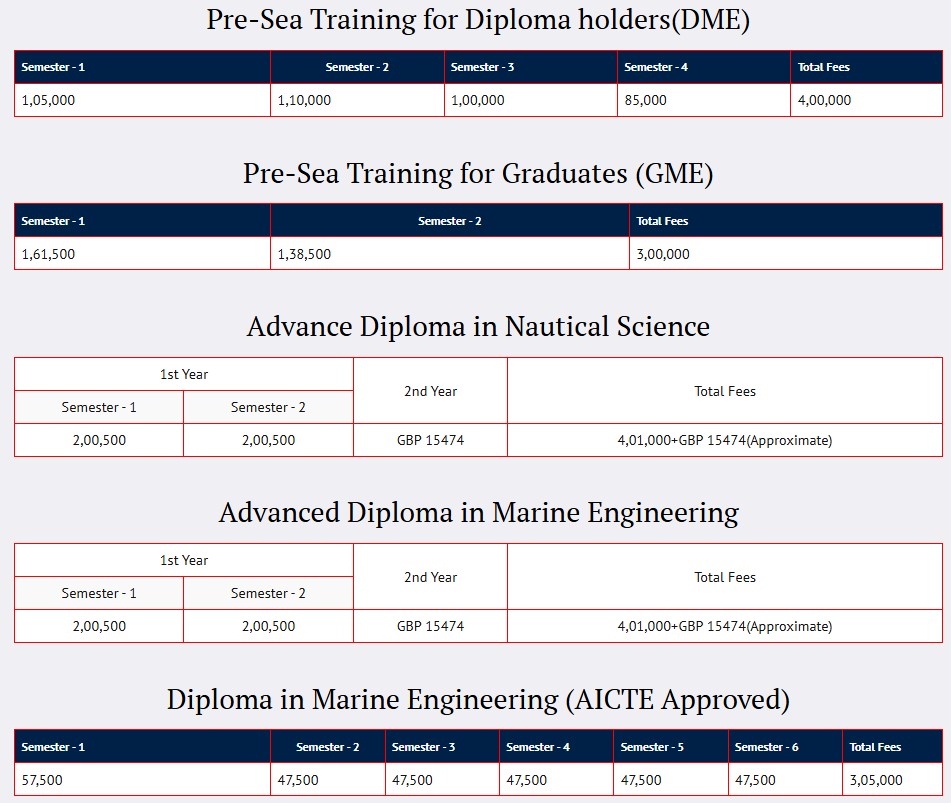Click the GME Semester - 2 header
951x803 pixels.
[449, 221]
